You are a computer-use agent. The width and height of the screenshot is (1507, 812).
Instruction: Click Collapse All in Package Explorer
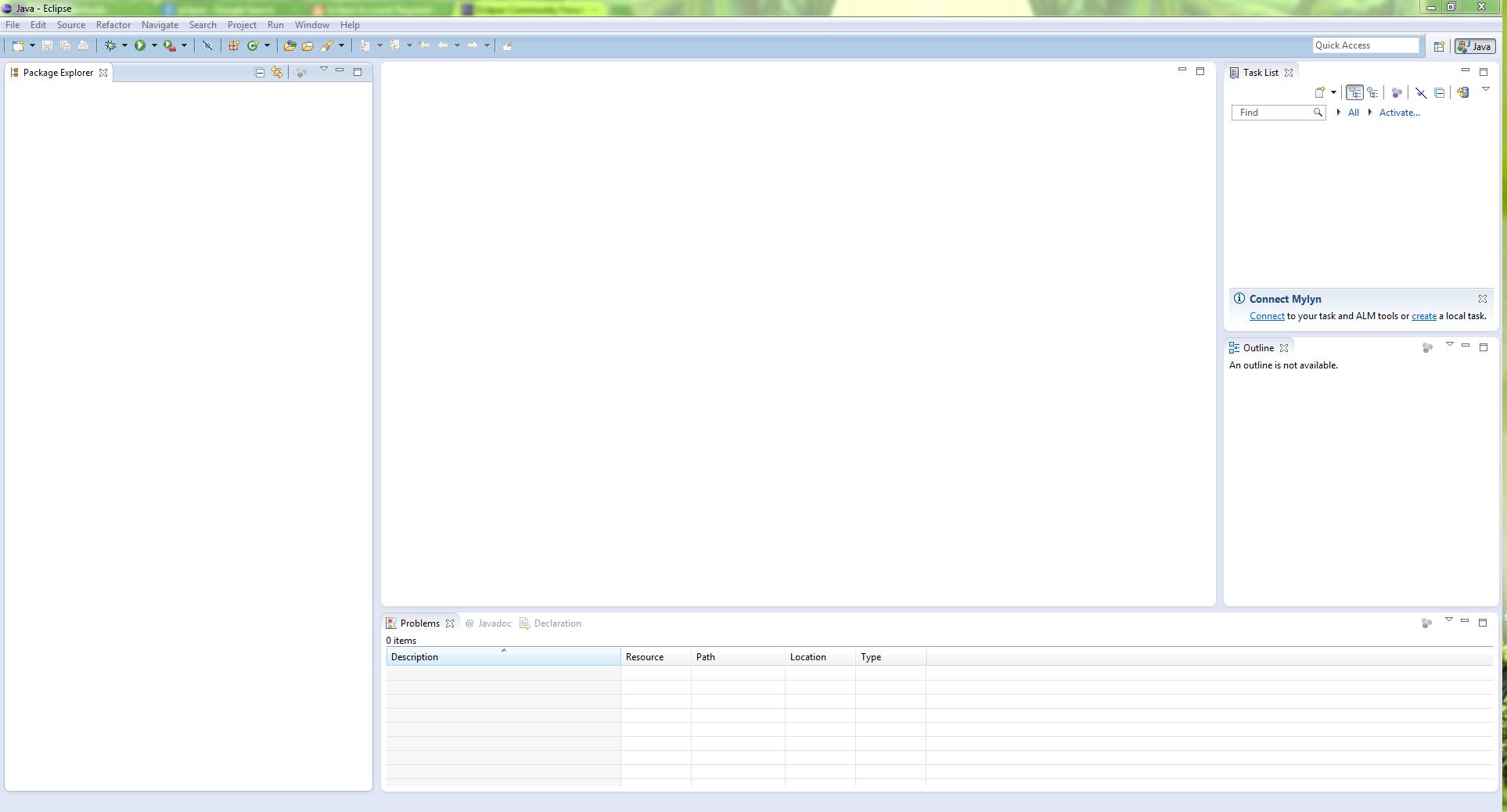click(260, 72)
